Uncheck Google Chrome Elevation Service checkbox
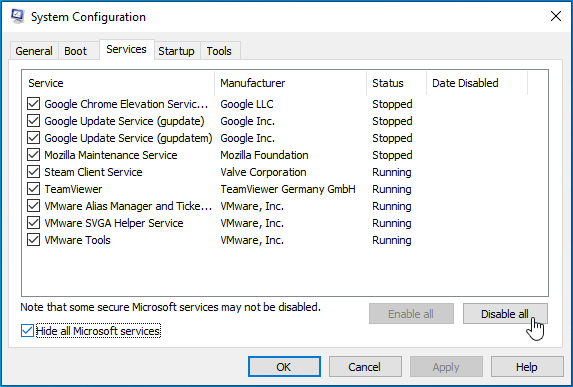 click(x=33, y=104)
